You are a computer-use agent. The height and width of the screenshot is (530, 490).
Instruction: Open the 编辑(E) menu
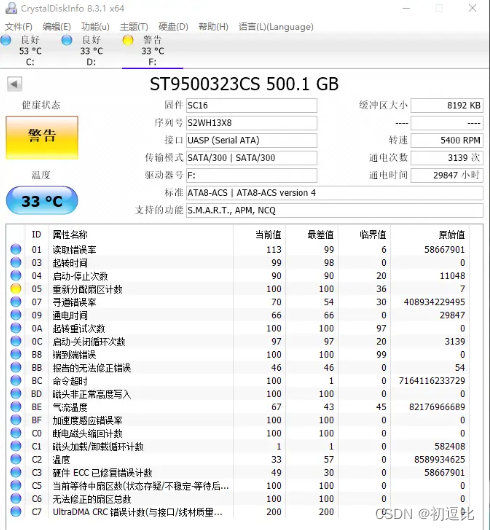click(x=56, y=26)
